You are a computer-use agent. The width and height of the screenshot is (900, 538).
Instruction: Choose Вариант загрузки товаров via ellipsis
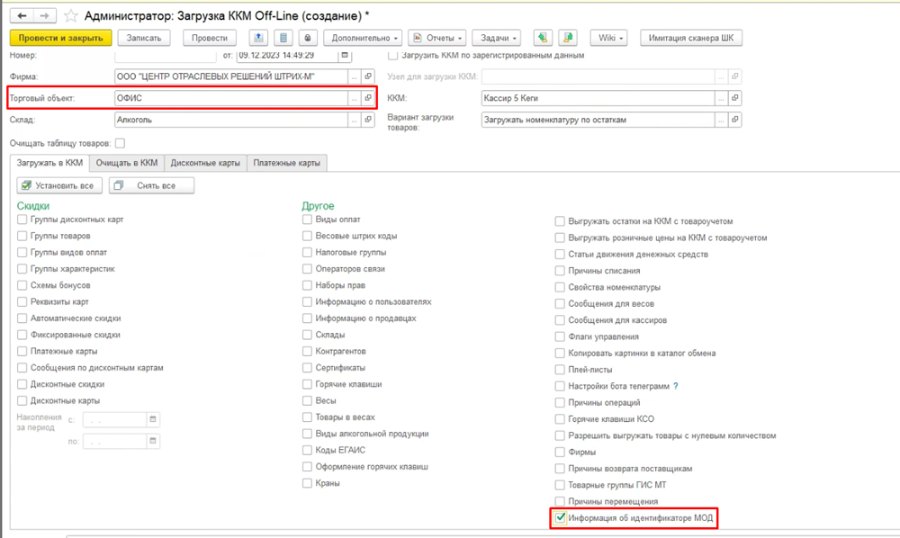pyautogui.click(x=721, y=119)
